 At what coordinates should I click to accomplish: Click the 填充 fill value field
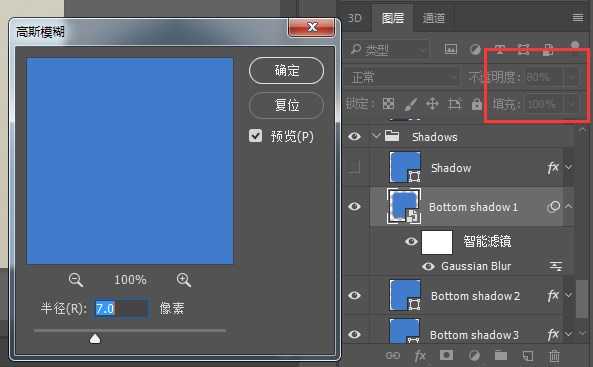544,104
